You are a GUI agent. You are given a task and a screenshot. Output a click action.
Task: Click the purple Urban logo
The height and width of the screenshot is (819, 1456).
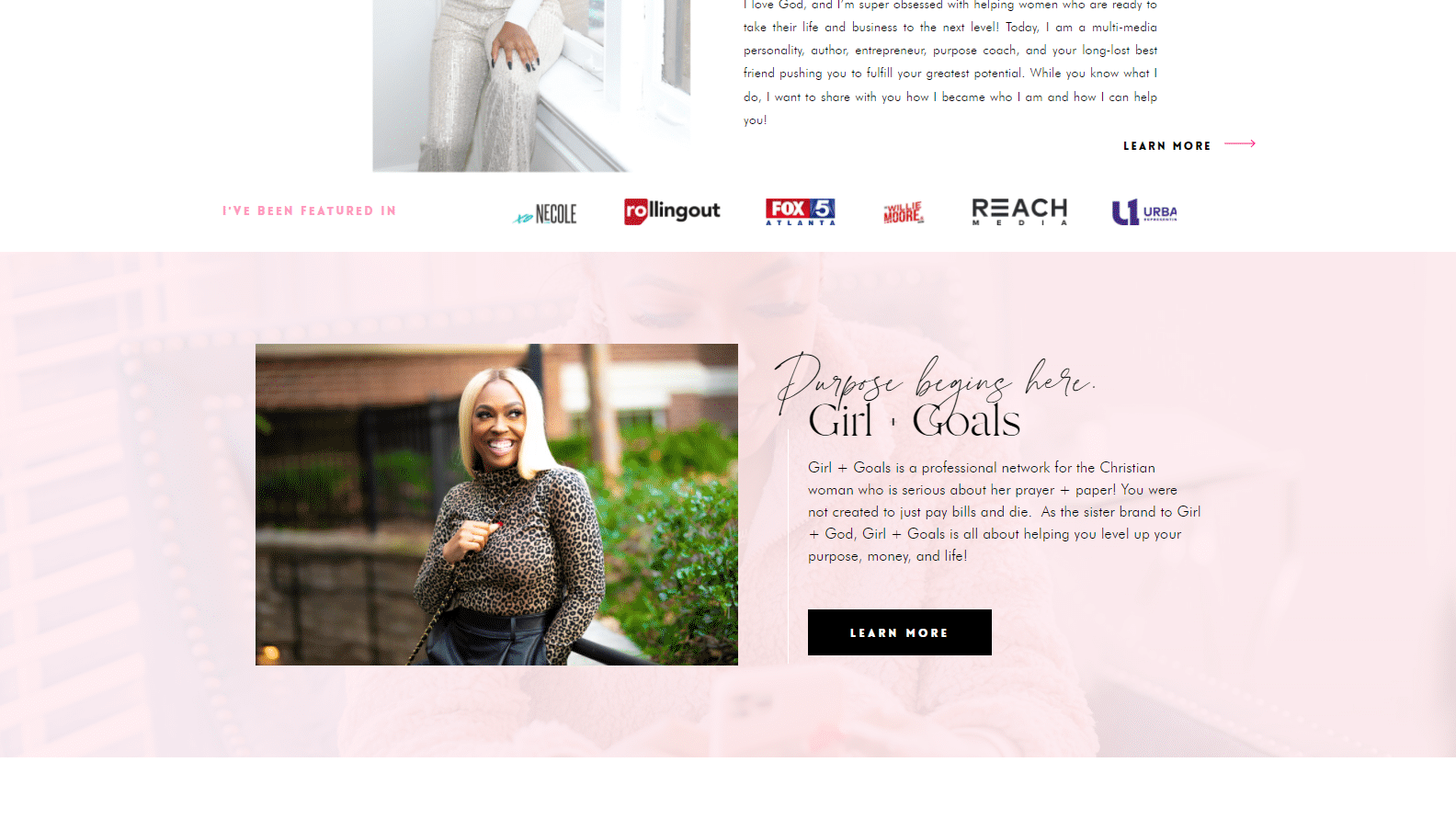(x=1144, y=212)
